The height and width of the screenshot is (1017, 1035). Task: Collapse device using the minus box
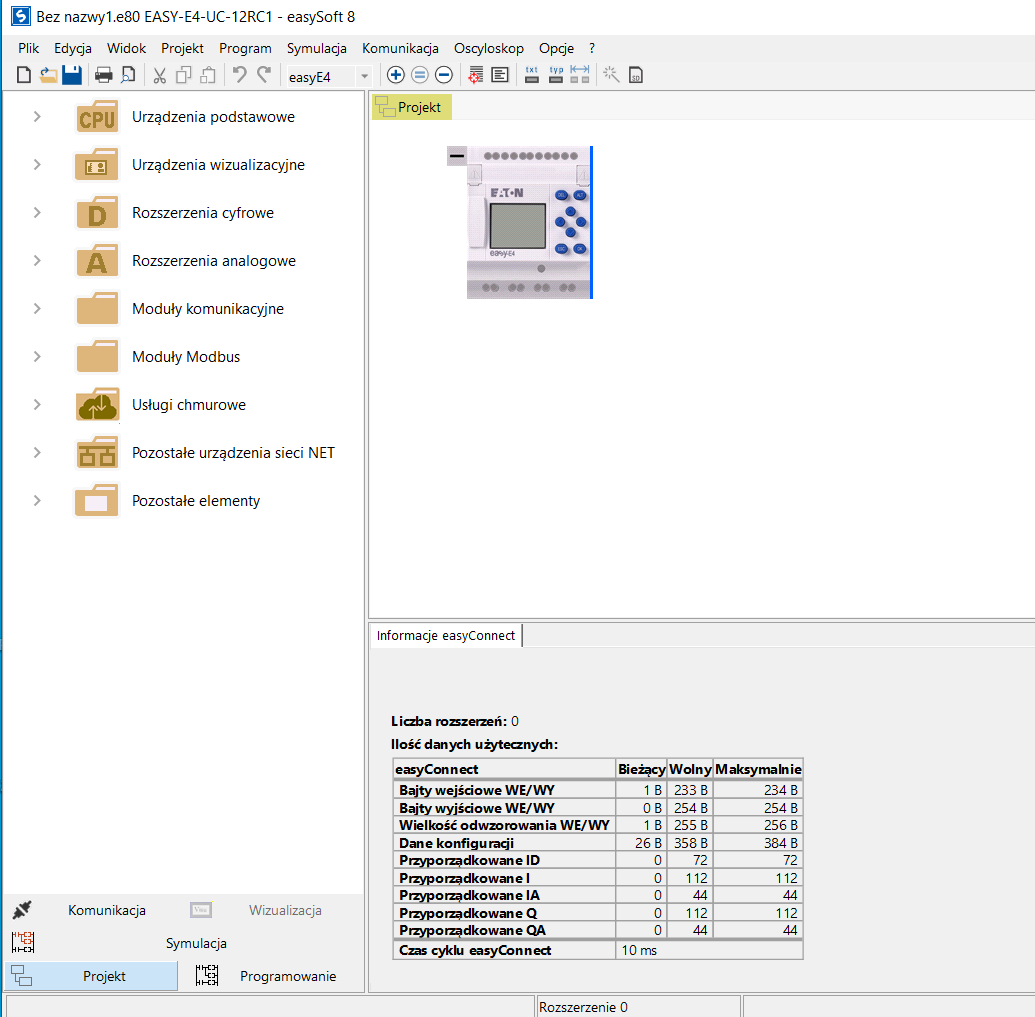point(457,155)
